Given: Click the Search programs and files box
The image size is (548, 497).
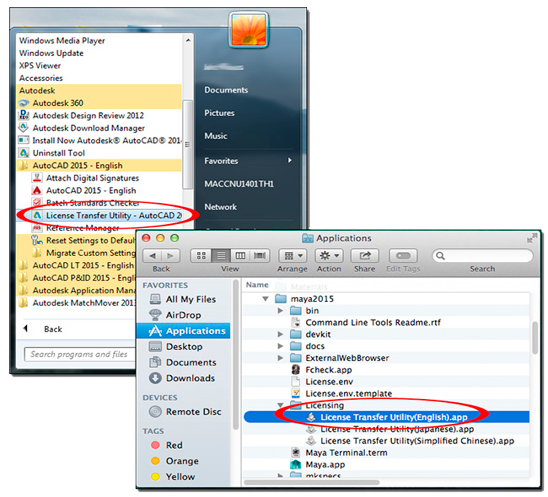Looking at the screenshot, I should [80, 354].
